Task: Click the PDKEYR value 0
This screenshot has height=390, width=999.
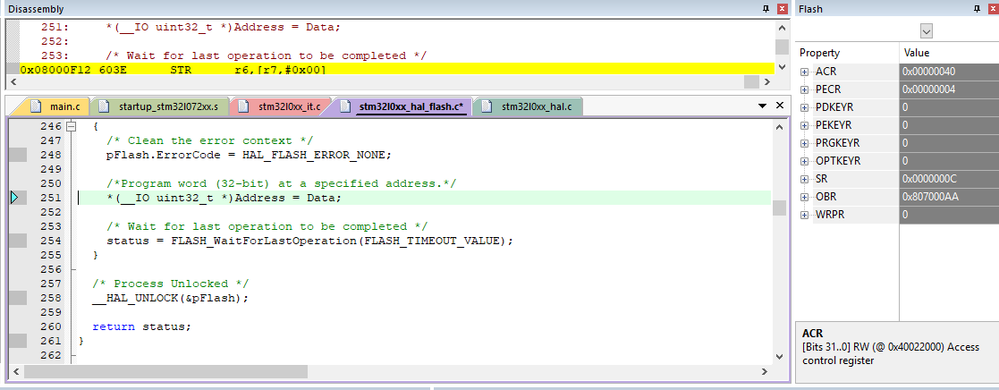Action: [949, 107]
